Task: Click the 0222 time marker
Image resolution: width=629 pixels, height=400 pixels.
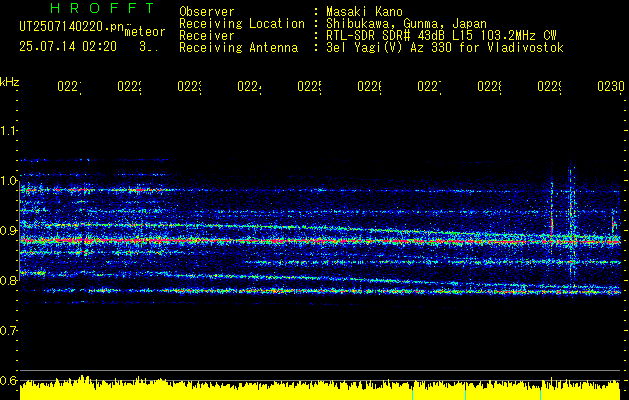Action: [129, 86]
